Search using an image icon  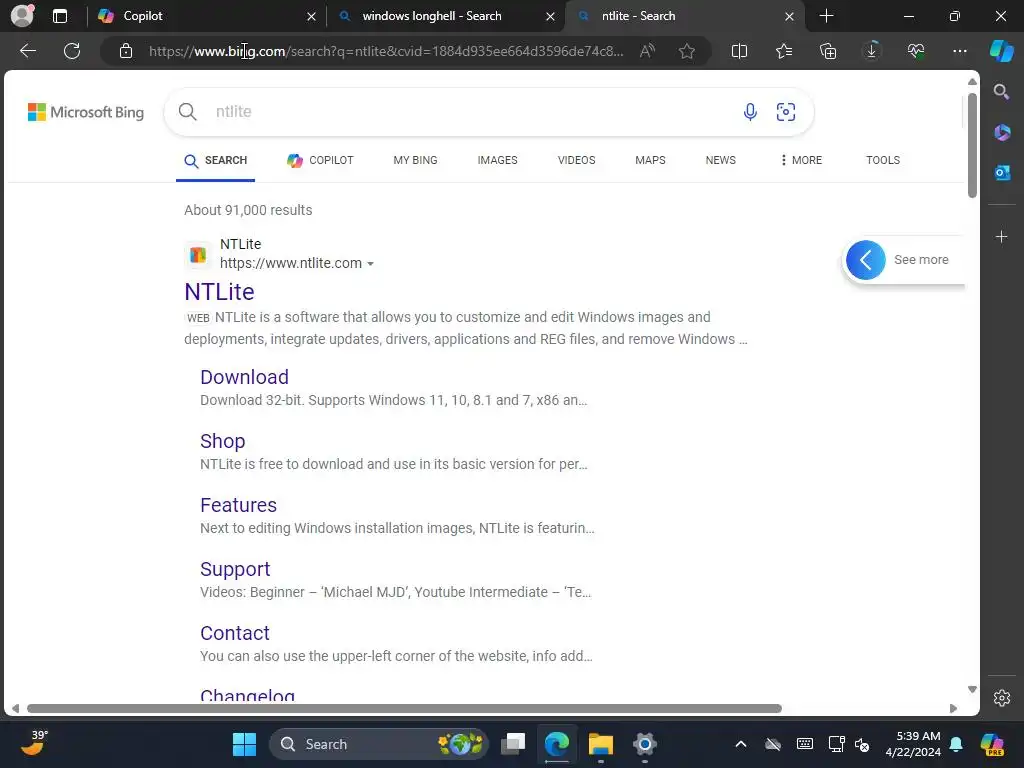click(786, 112)
